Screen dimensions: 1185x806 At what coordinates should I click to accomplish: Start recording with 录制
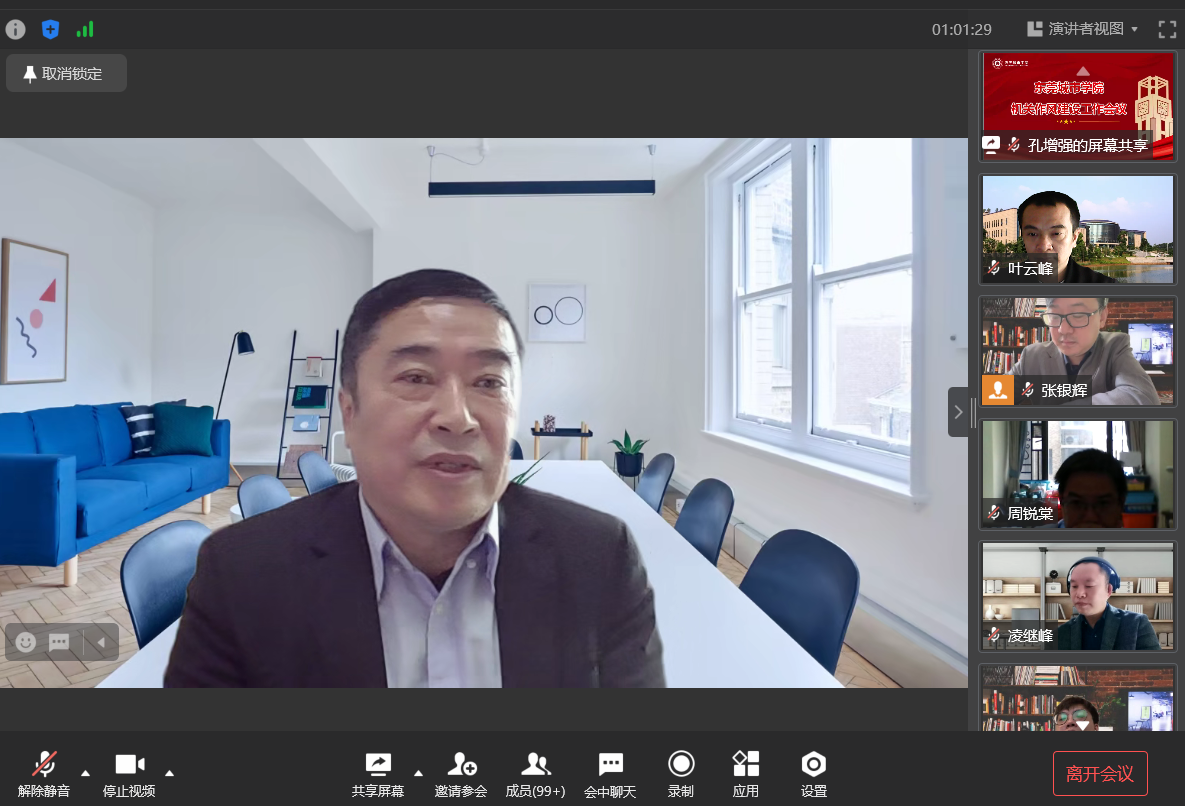click(x=681, y=773)
